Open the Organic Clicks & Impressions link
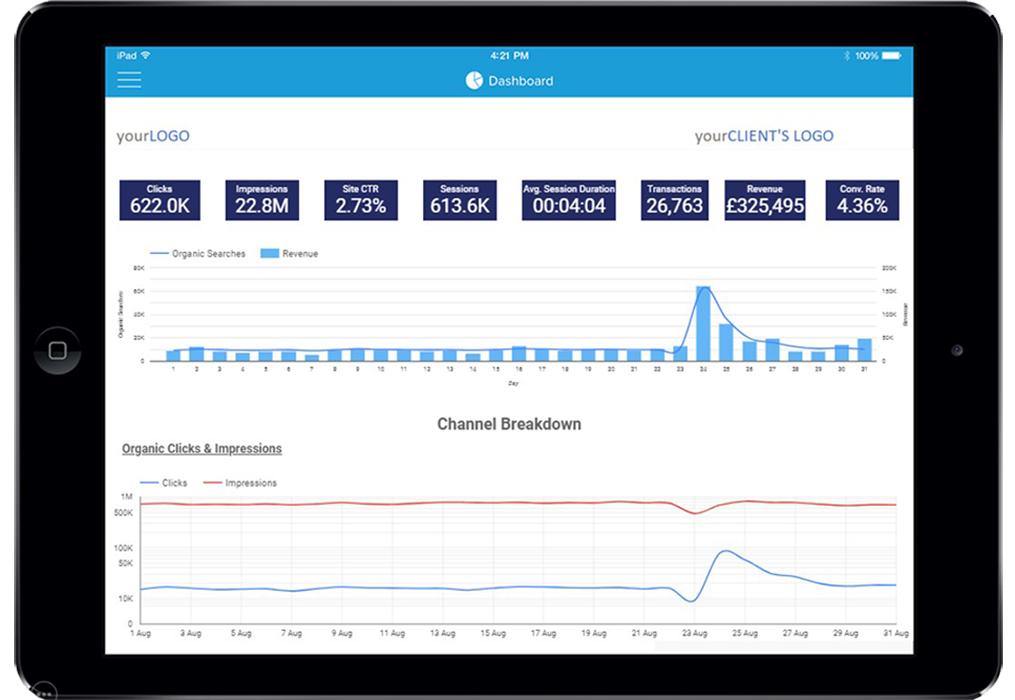Viewport: 1015px width, 700px height. coord(202,449)
